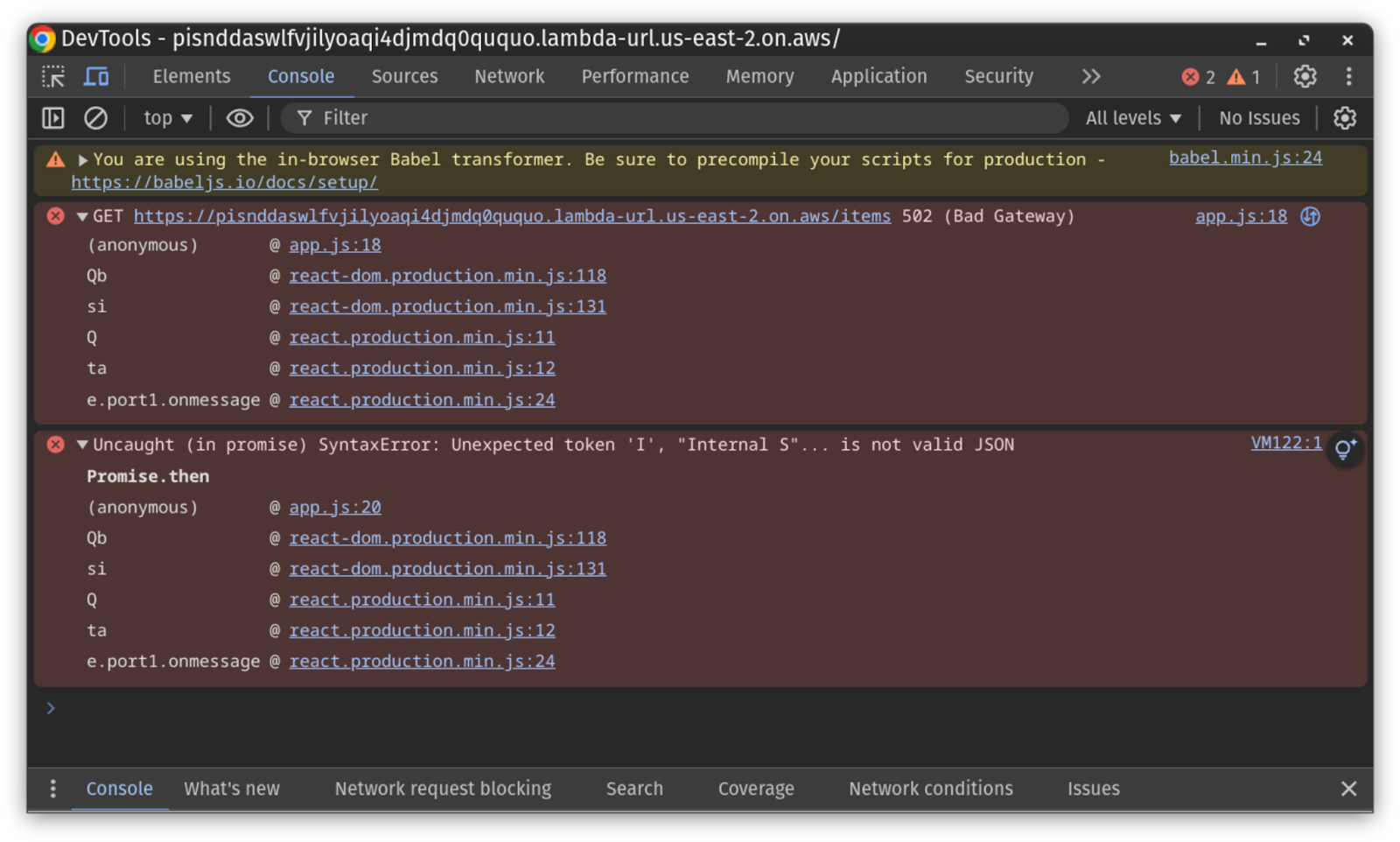Close the bottom drawer with X
Image resolution: width=1400 pixels, height=842 pixels.
1348,789
